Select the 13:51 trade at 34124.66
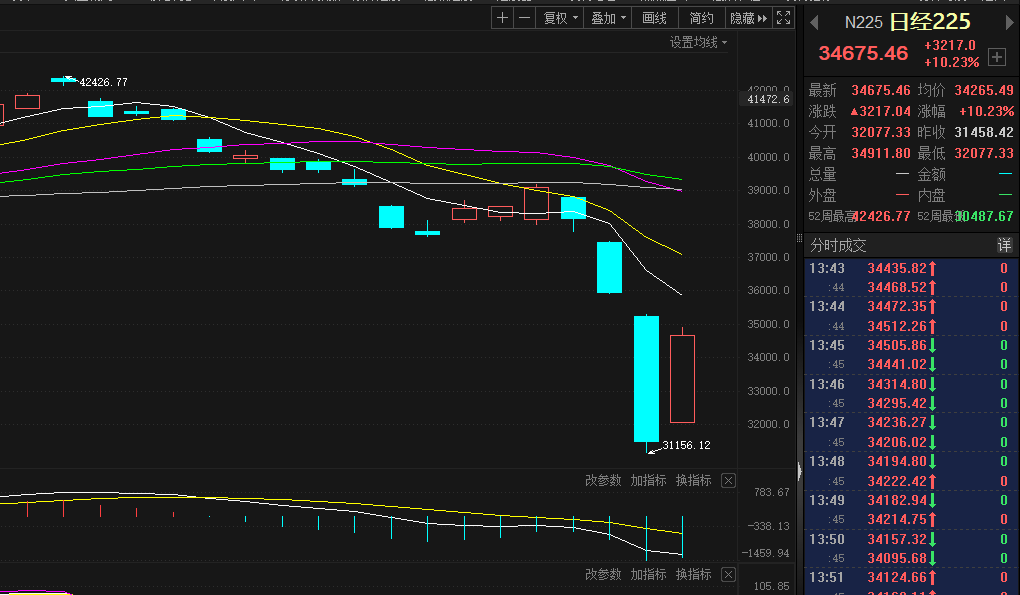The image size is (1020, 595). [x=910, y=577]
